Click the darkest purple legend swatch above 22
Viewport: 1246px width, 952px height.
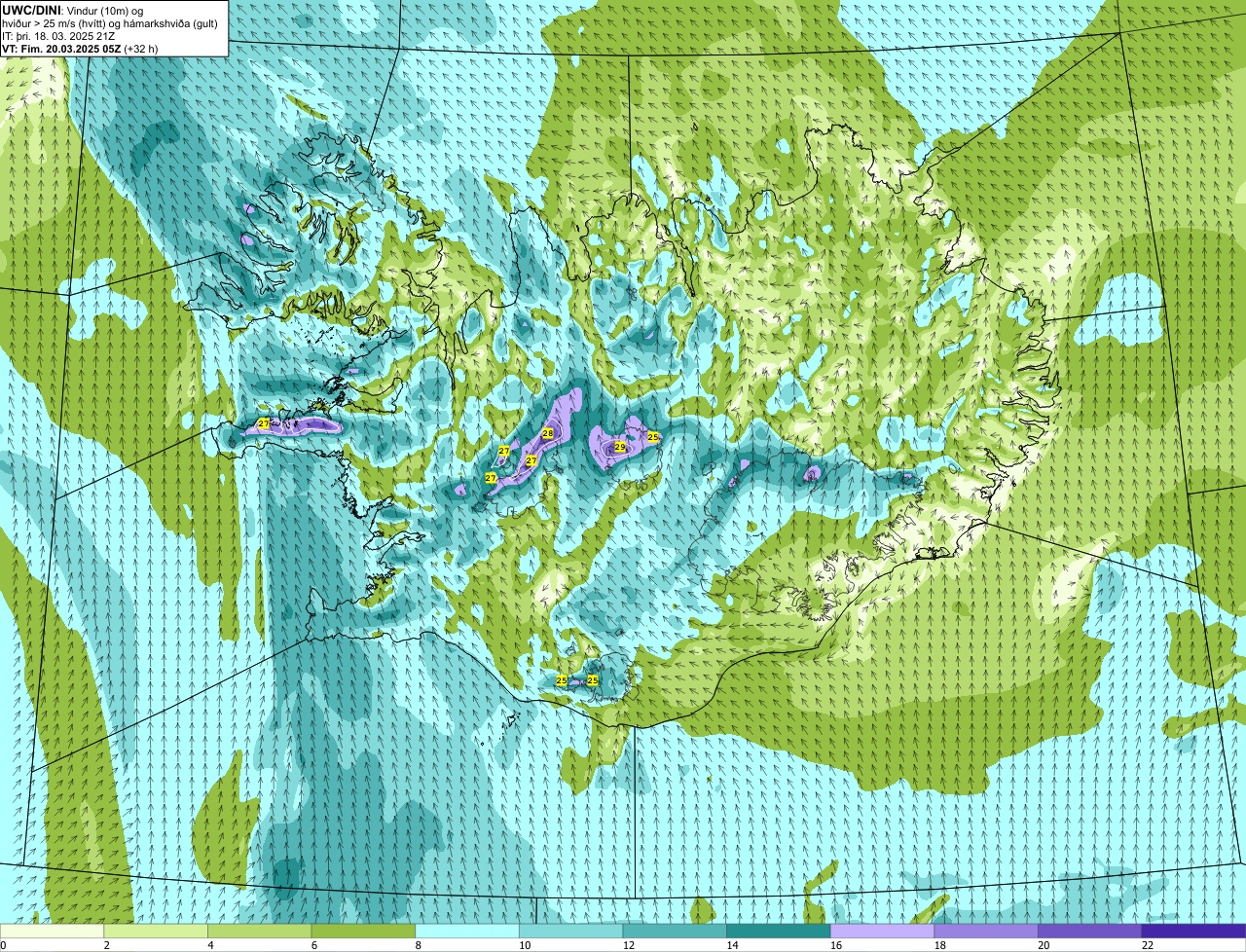[1194, 932]
